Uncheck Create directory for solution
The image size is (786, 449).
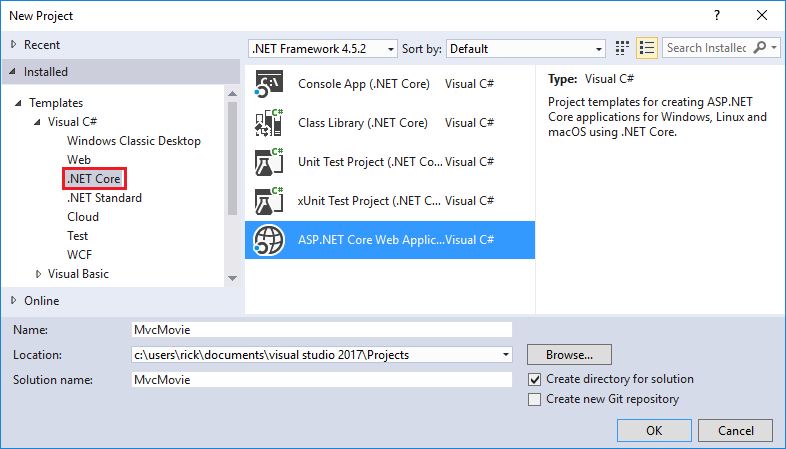pyautogui.click(x=535, y=379)
